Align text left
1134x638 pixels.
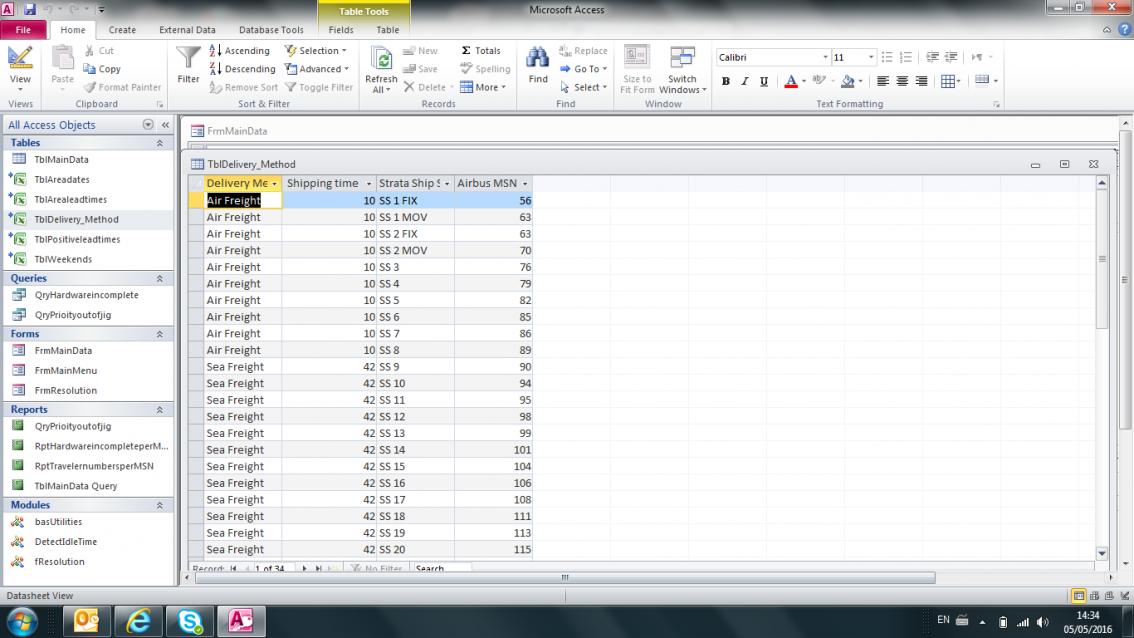coord(882,81)
